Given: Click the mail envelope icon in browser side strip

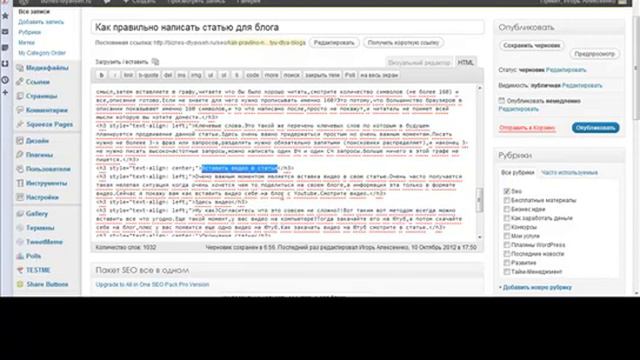Looking at the screenshot, I should 5,32.
